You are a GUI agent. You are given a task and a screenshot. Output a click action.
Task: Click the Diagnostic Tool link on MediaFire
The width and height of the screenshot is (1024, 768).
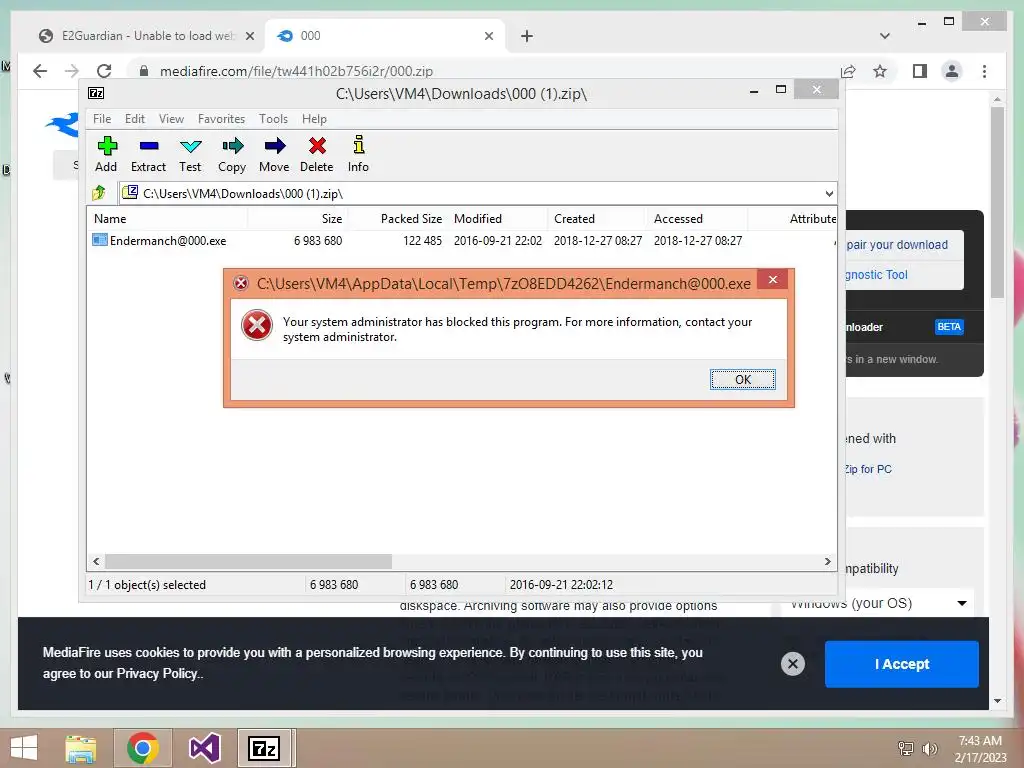[x=876, y=275]
